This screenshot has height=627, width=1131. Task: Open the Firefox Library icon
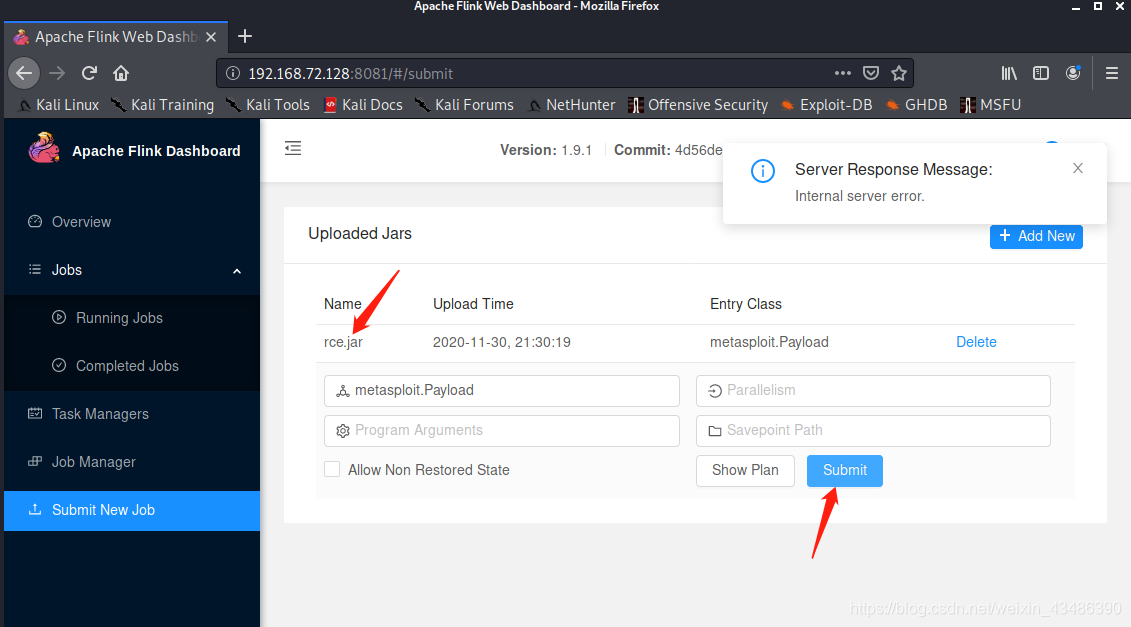pyautogui.click(x=1008, y=73)
